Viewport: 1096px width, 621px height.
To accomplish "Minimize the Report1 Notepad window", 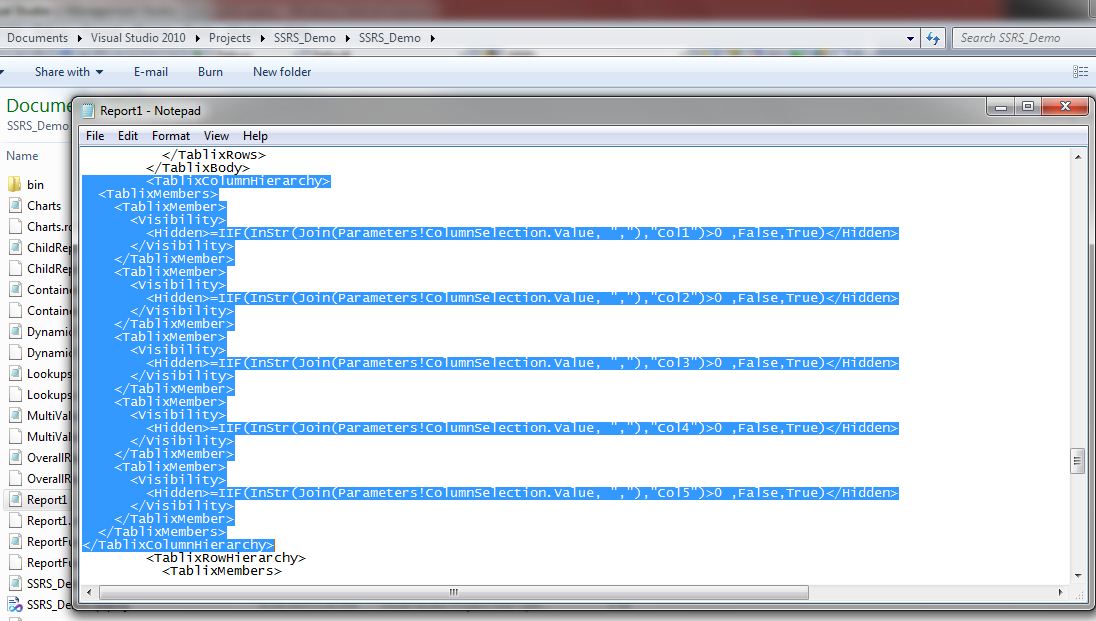I will coord(1001,106).
